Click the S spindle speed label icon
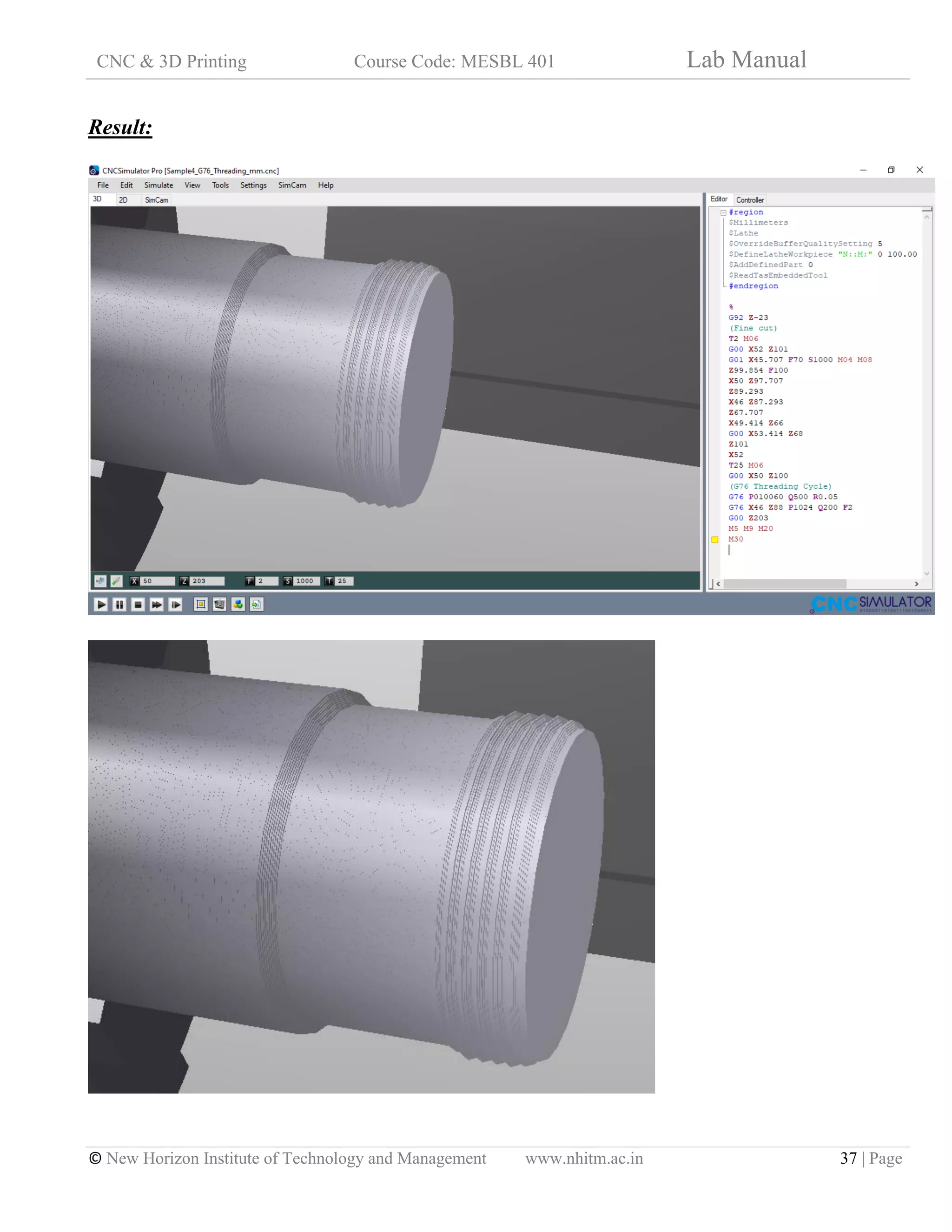This screenshot has height=1232, width=952. pos(288,581)
